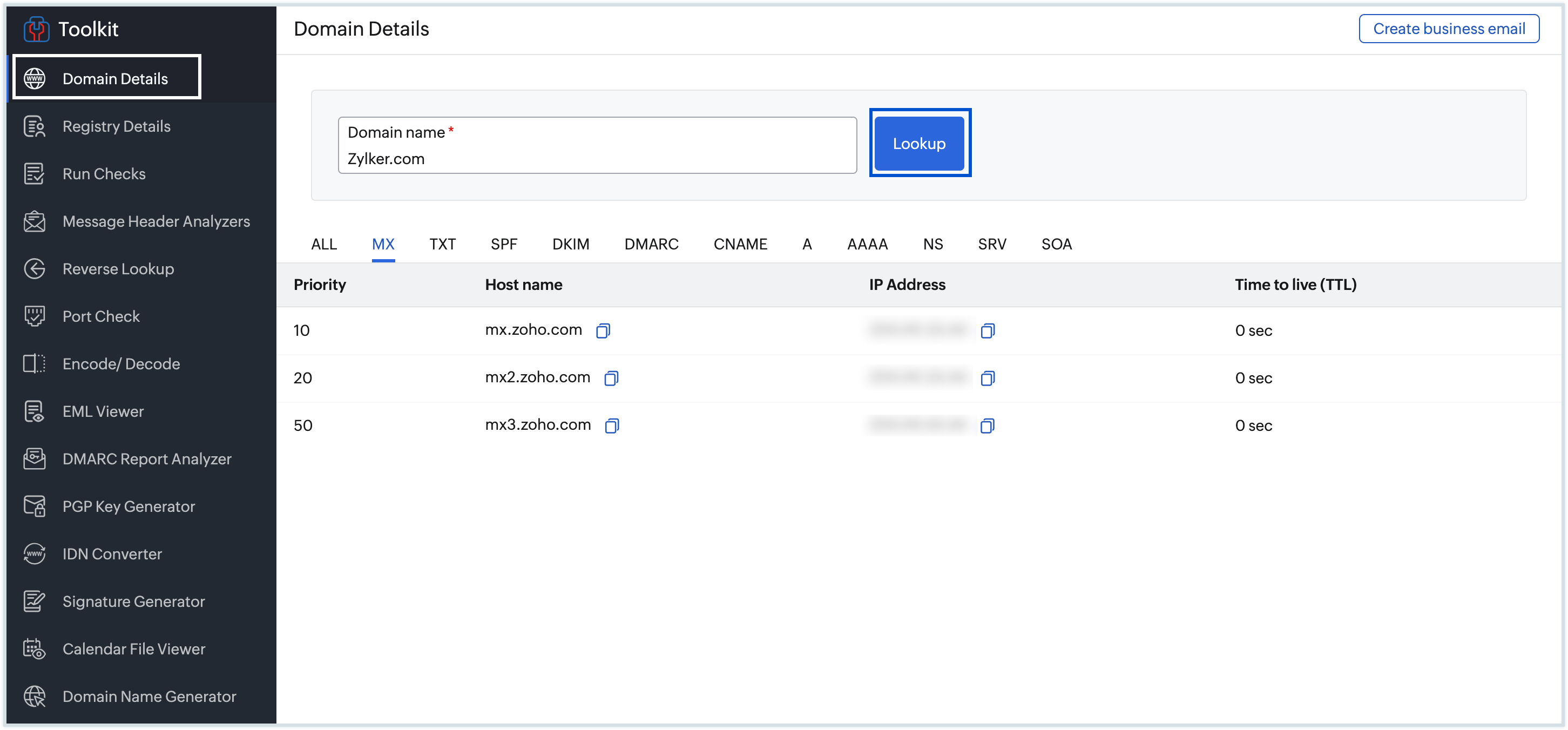
Task: Select the Reverse Lookup tool
Action: tap(118, 268)
